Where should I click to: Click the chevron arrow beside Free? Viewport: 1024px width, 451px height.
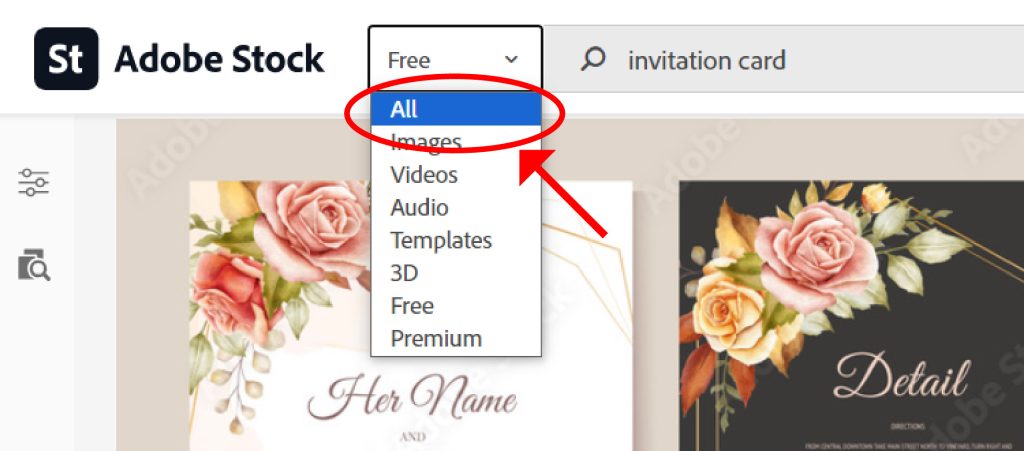511,59
